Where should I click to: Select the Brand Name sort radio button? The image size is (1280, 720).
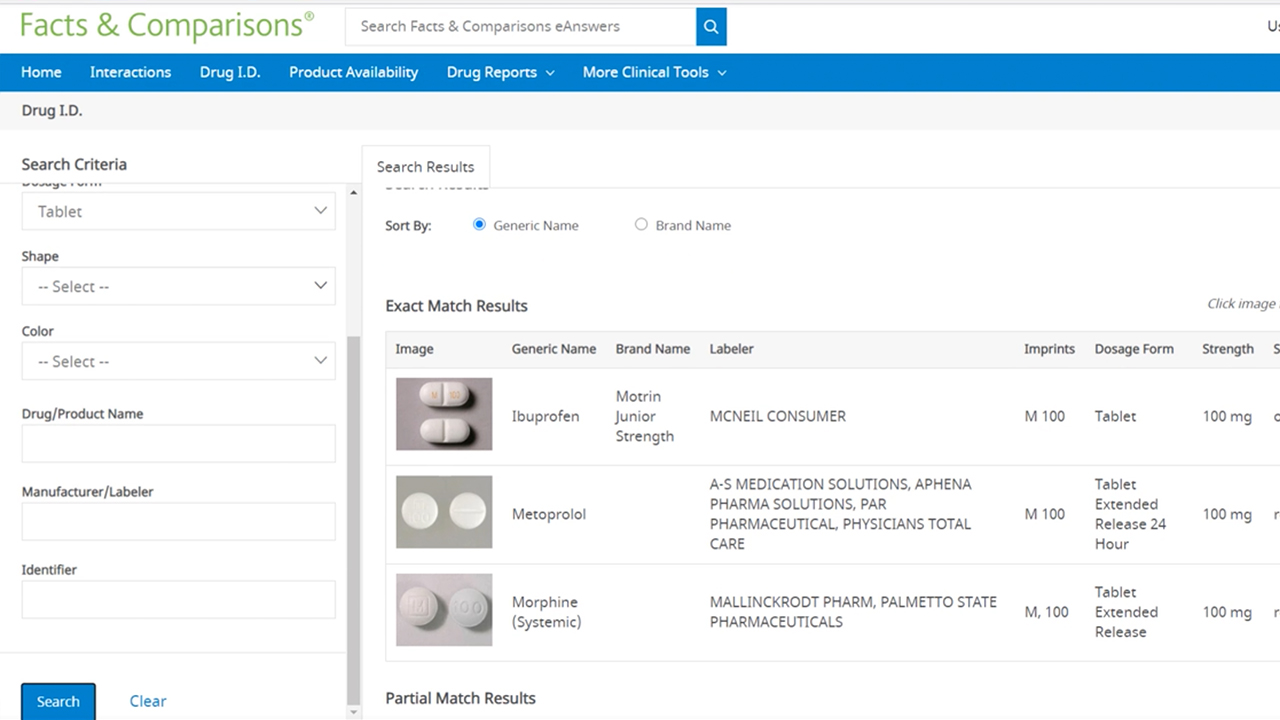[x=641, y=225]
